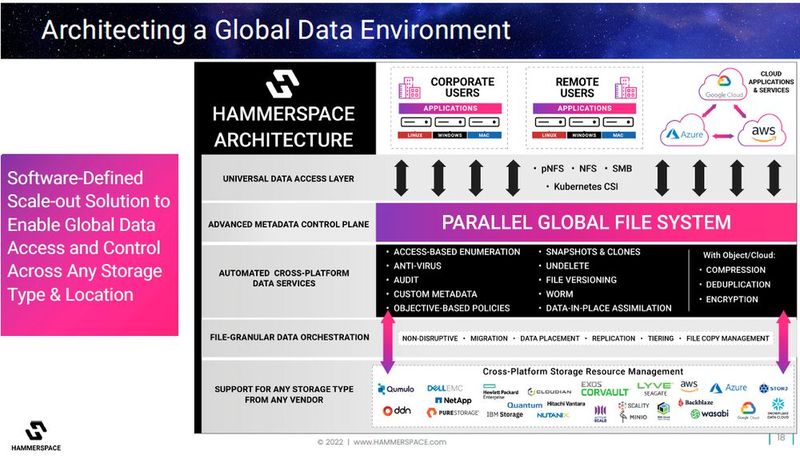Image resolution: width=800 pixels, height=459 pixels.
Task: Click the Linux label under Corporate Users
Action: [x=415, y=135]
